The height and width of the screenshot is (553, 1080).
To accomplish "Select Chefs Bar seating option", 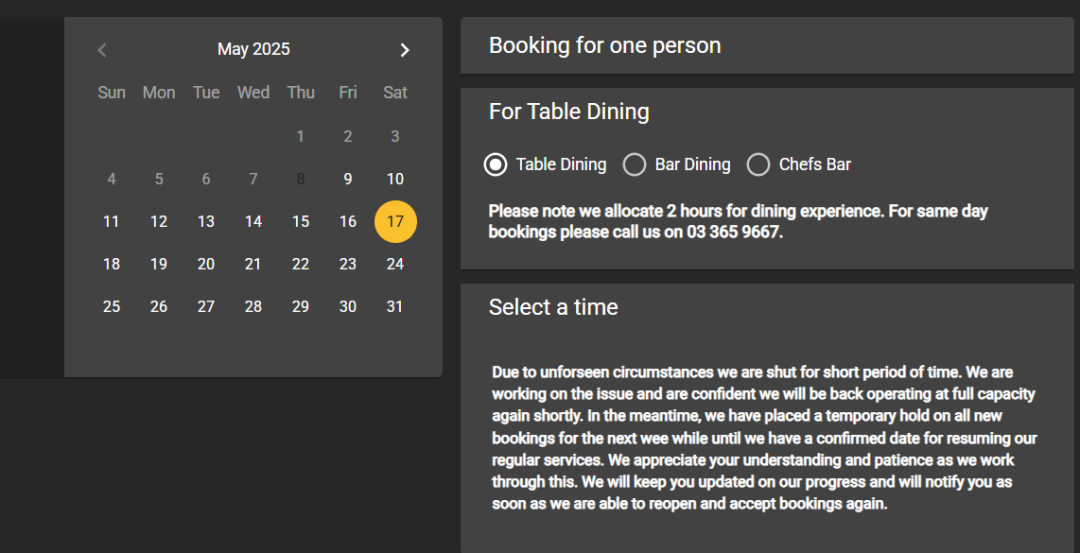I will pyautogui.click(x=759, y=165).
